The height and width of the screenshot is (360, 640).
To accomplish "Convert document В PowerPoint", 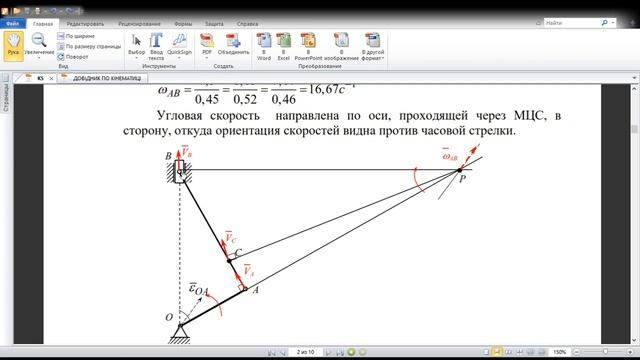I will click(x=308, y=47).
